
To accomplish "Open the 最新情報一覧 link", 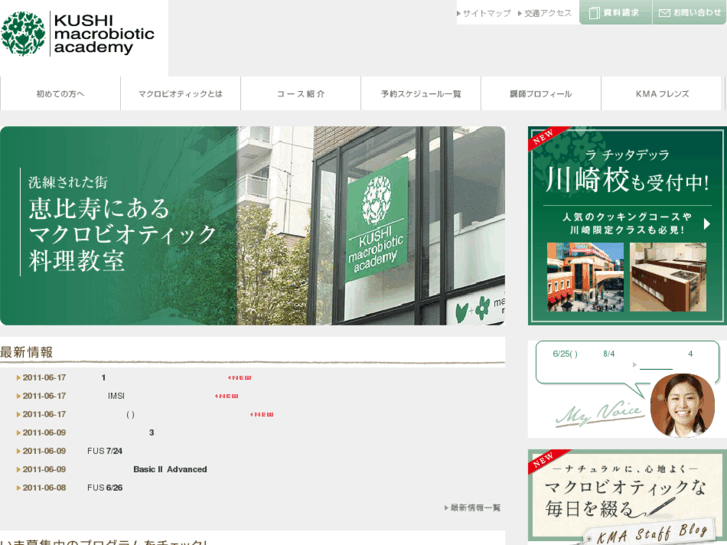I will pyautogui.click(x=473, y=507).
